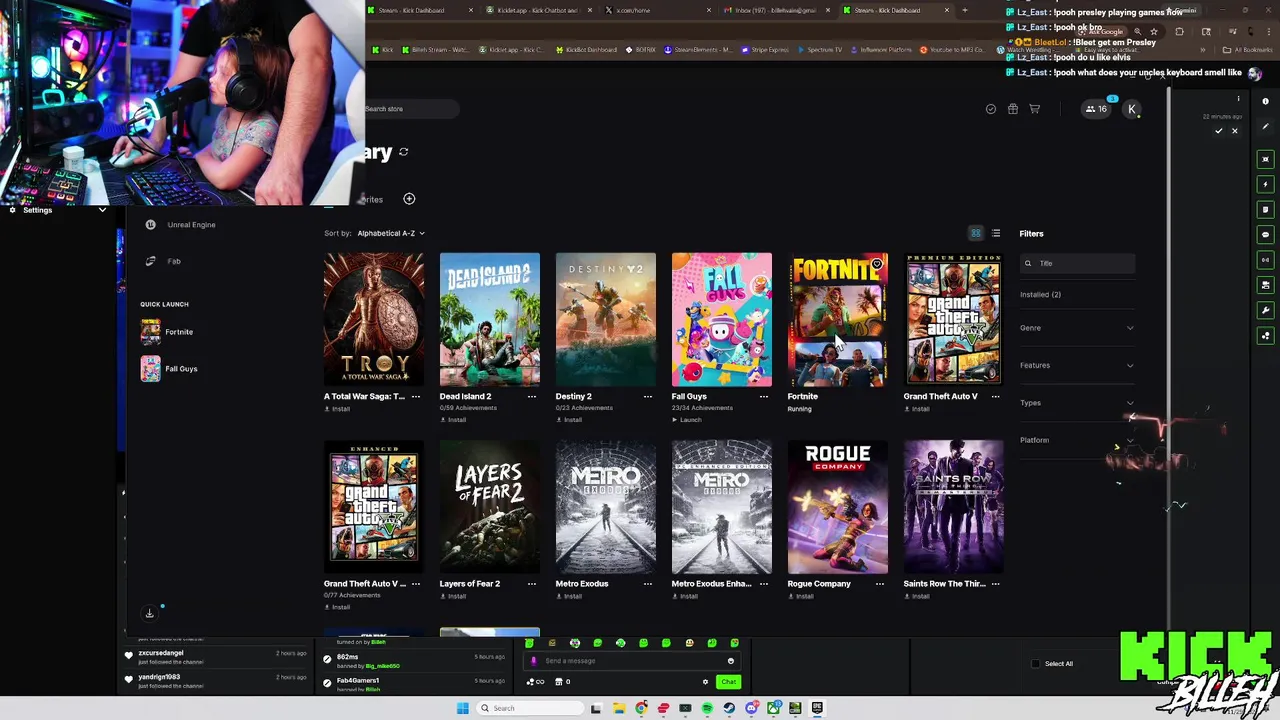Open Spotify from the taskbar
Screen dimensions: 1280x720
tap(707, 708)
